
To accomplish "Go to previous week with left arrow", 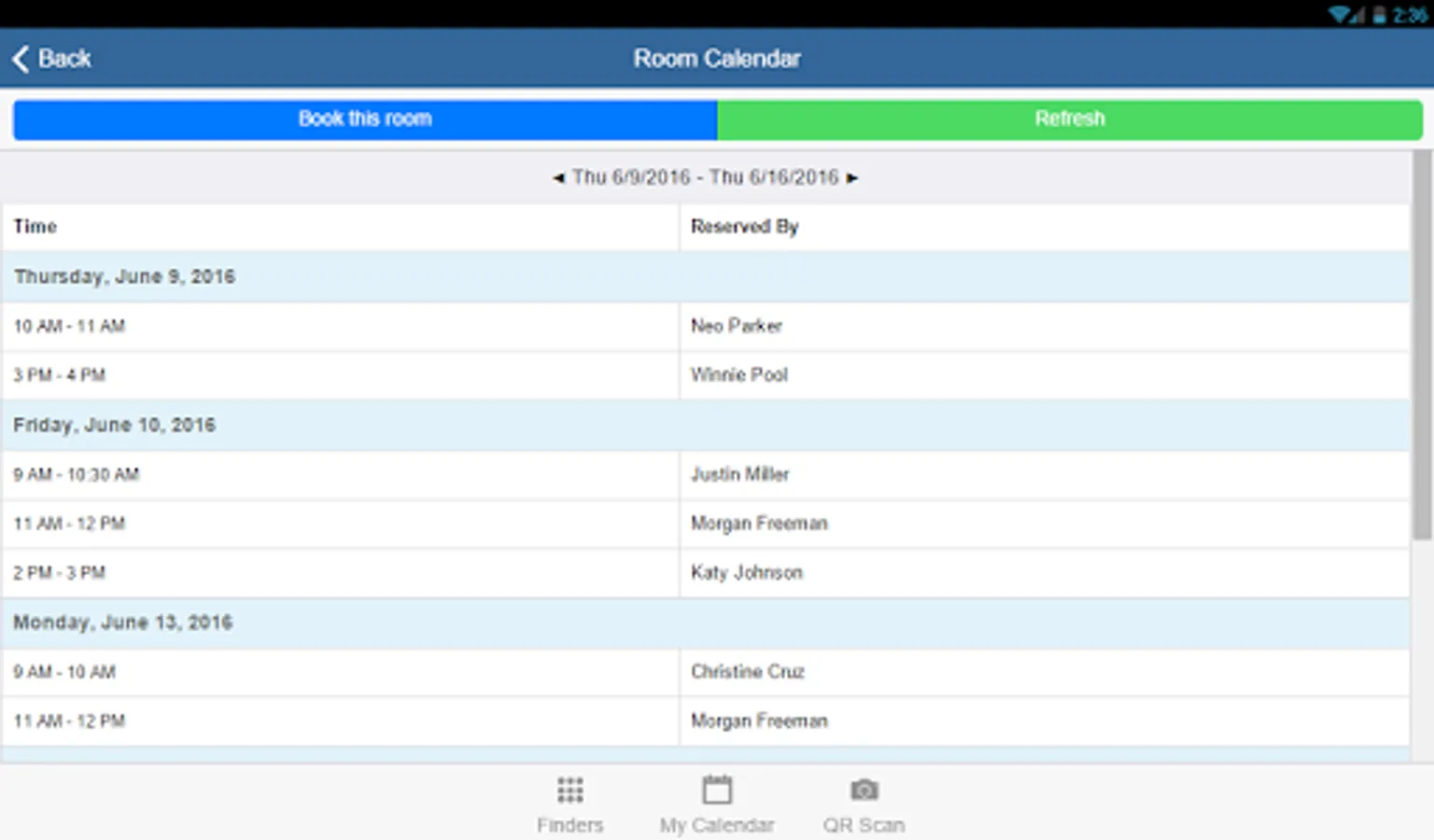I will click(558, 177).
